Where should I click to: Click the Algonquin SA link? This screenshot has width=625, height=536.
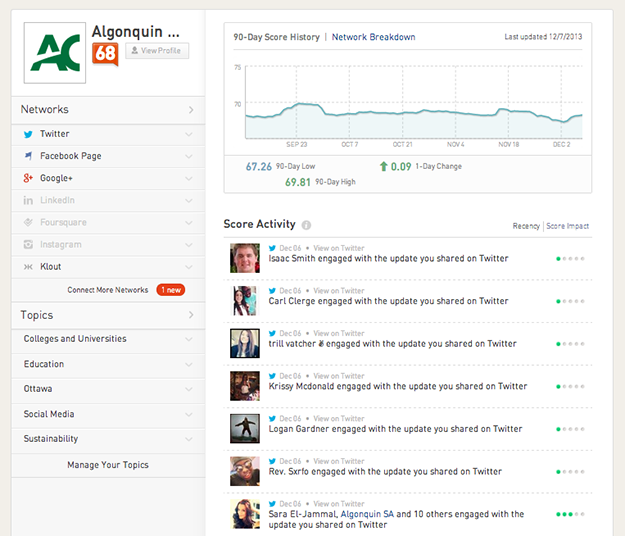coord(367,514)
